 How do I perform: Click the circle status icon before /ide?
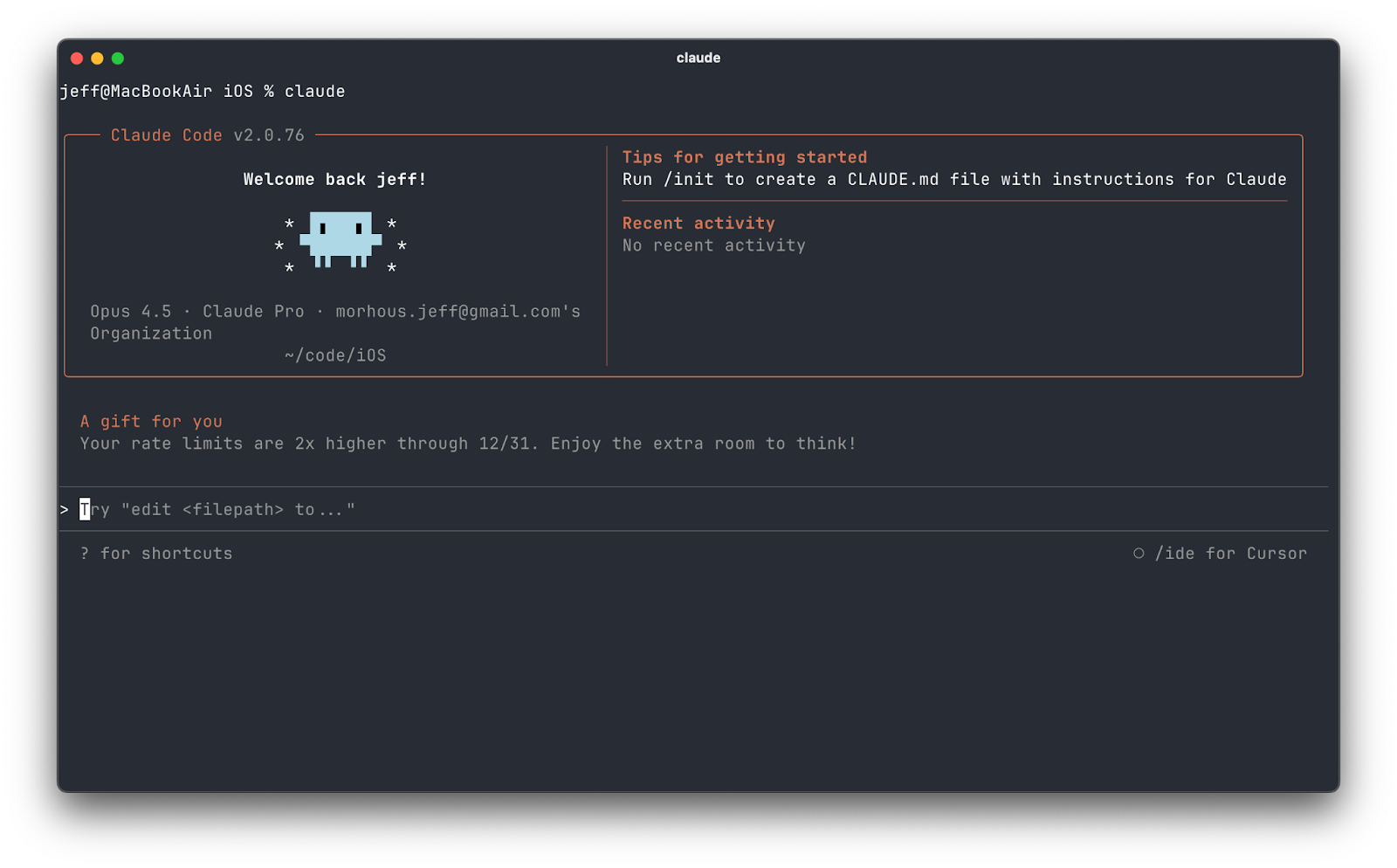pyautogui.click(x=1139, y=553)
